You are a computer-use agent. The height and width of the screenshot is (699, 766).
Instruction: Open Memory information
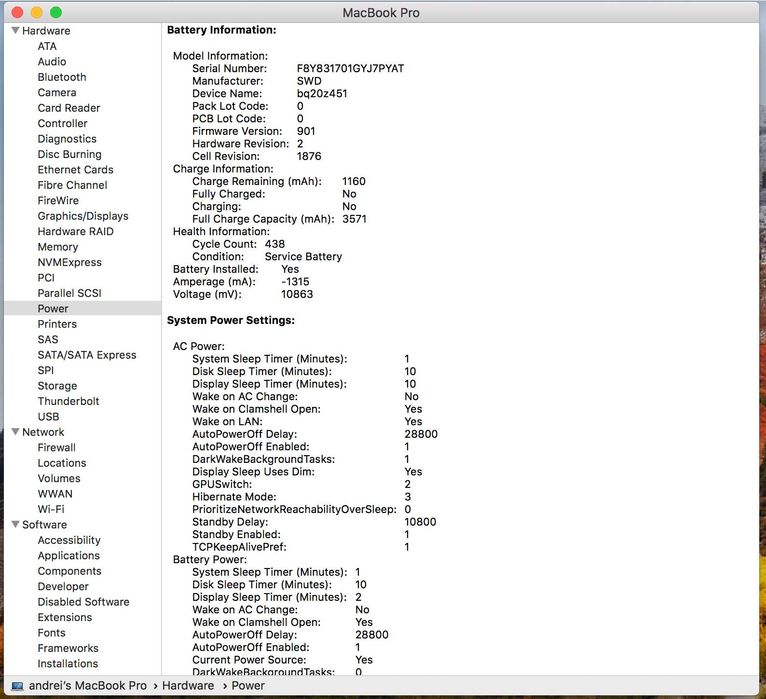58,247
